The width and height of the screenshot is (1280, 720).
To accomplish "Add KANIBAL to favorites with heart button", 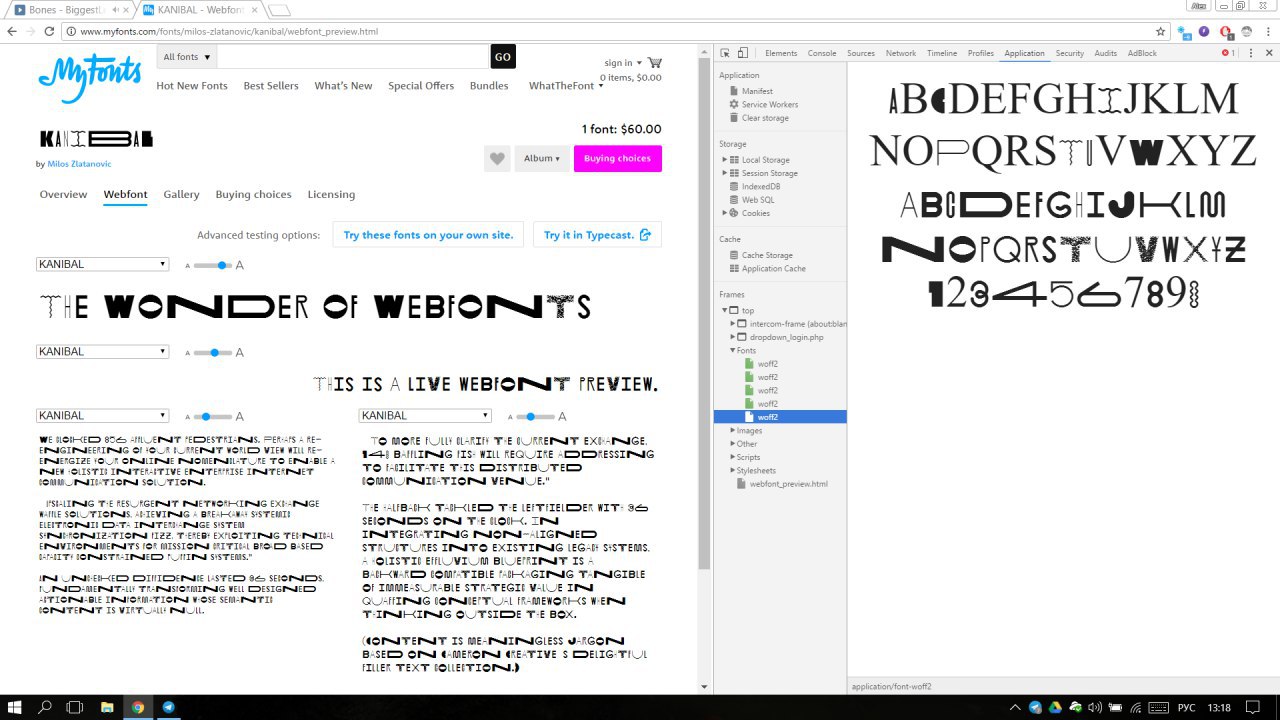I will [497, 158].
